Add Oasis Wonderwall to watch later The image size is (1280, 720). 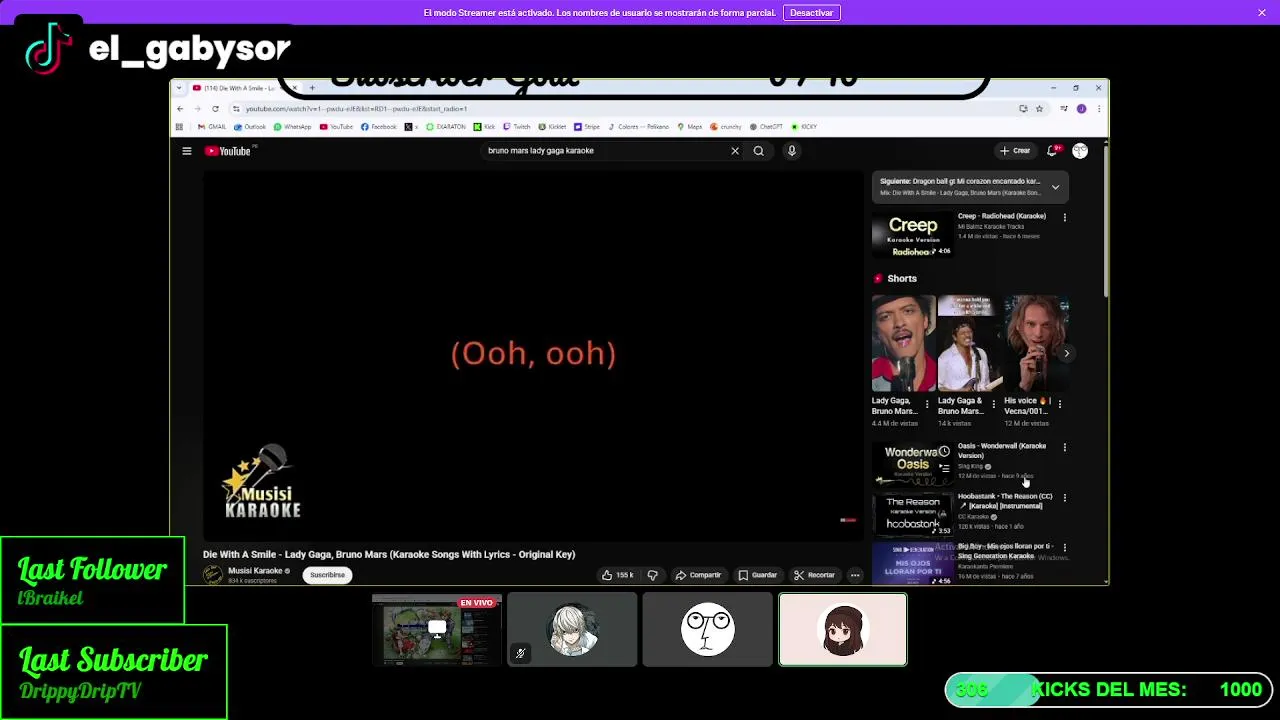(x=944, y=452)
